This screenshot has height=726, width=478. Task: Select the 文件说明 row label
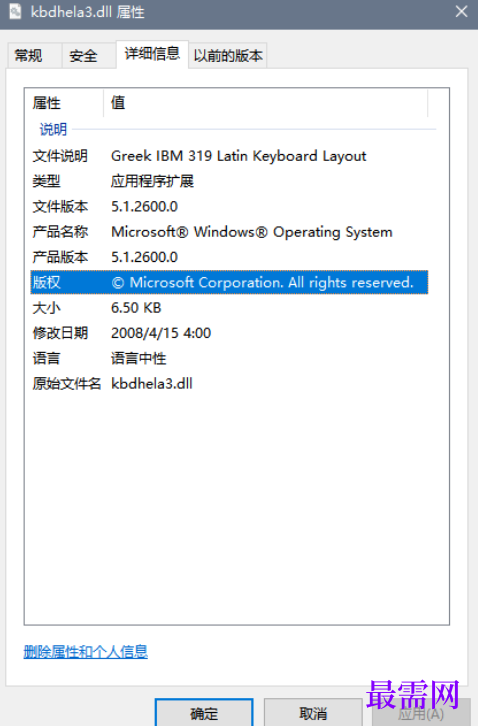click(60, 156)
